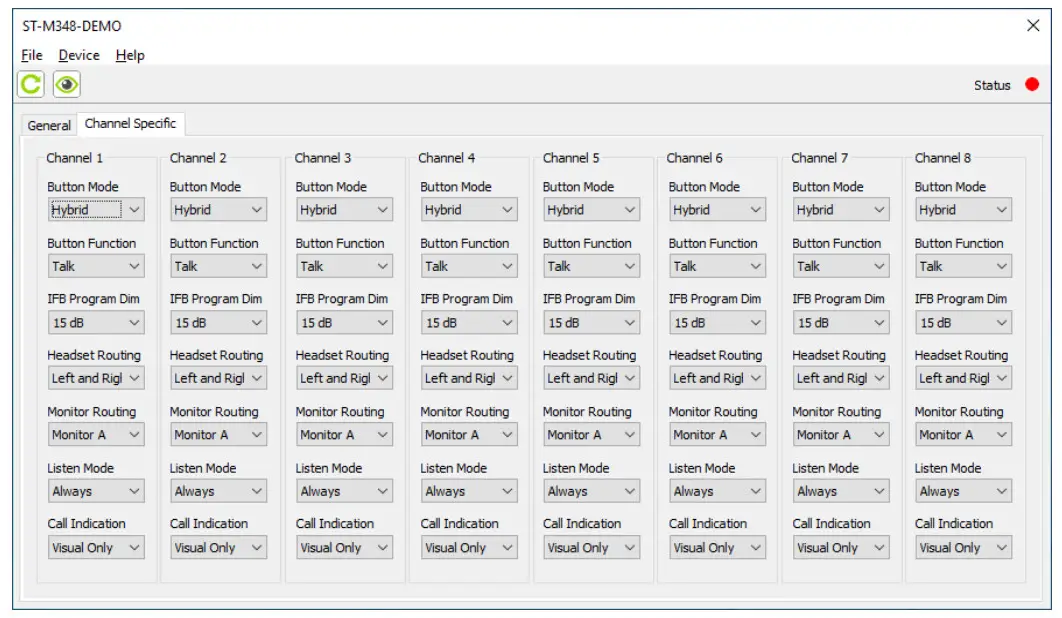The image size is (1062, 618).
Task: Click the red Status indicator
Action: coord(1032,85)
